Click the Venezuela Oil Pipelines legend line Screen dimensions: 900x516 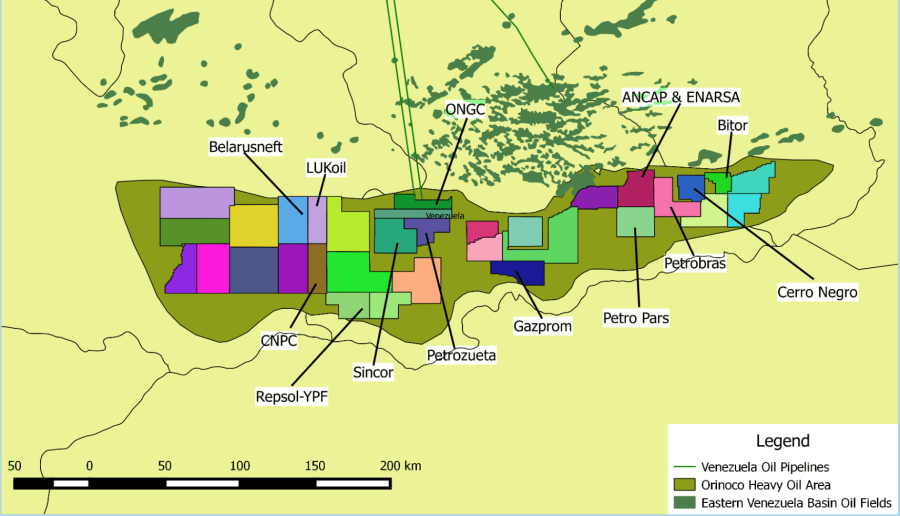[684, 467]
